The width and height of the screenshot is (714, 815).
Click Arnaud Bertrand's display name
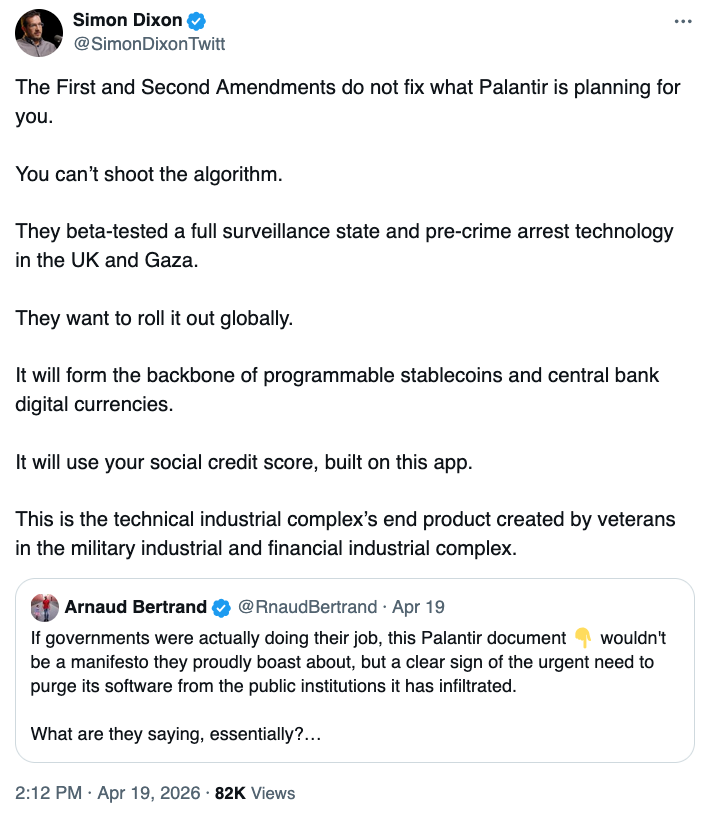click(135, 607)
